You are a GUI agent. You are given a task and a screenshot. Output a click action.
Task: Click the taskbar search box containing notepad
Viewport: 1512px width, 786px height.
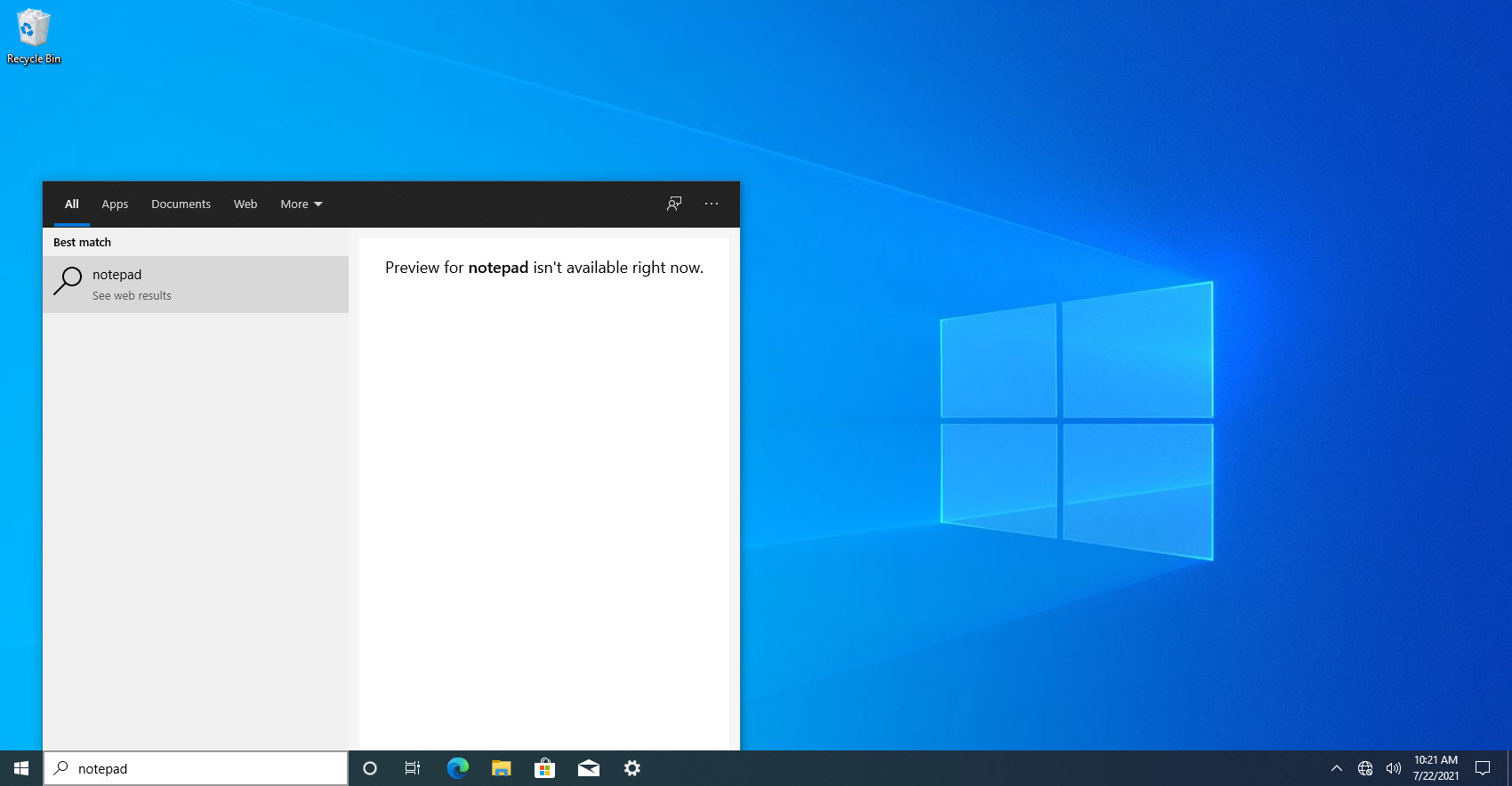click(196, 768)
